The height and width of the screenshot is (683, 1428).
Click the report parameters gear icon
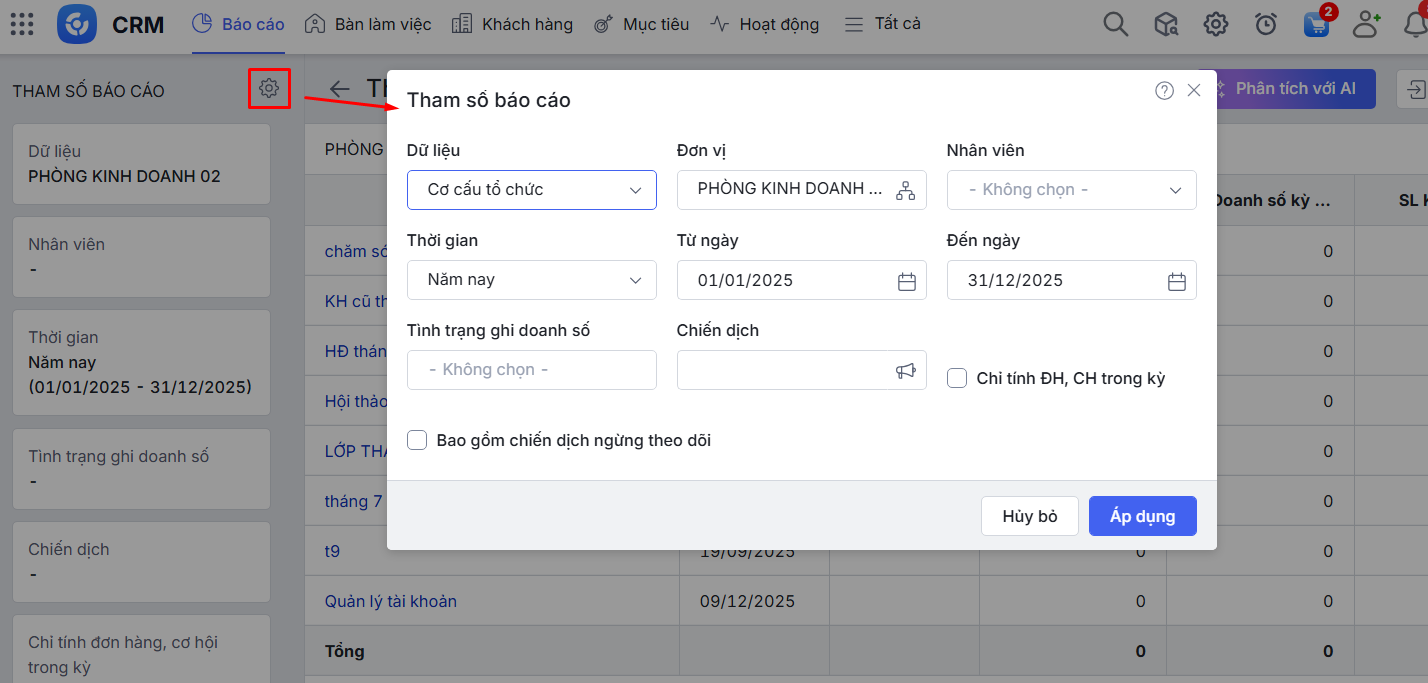coord(268,89)
